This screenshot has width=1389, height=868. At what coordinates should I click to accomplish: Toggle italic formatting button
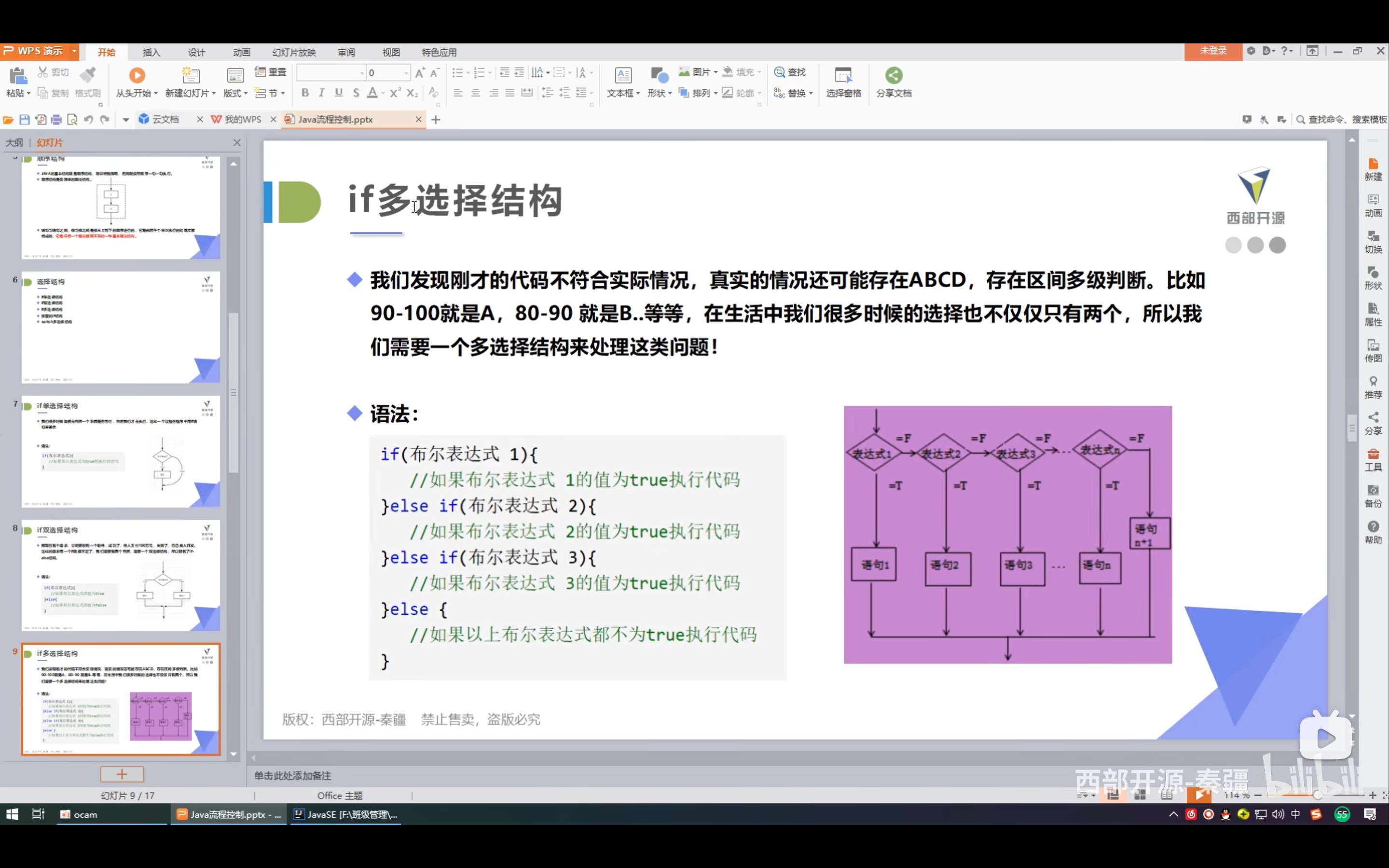point(321,93)
